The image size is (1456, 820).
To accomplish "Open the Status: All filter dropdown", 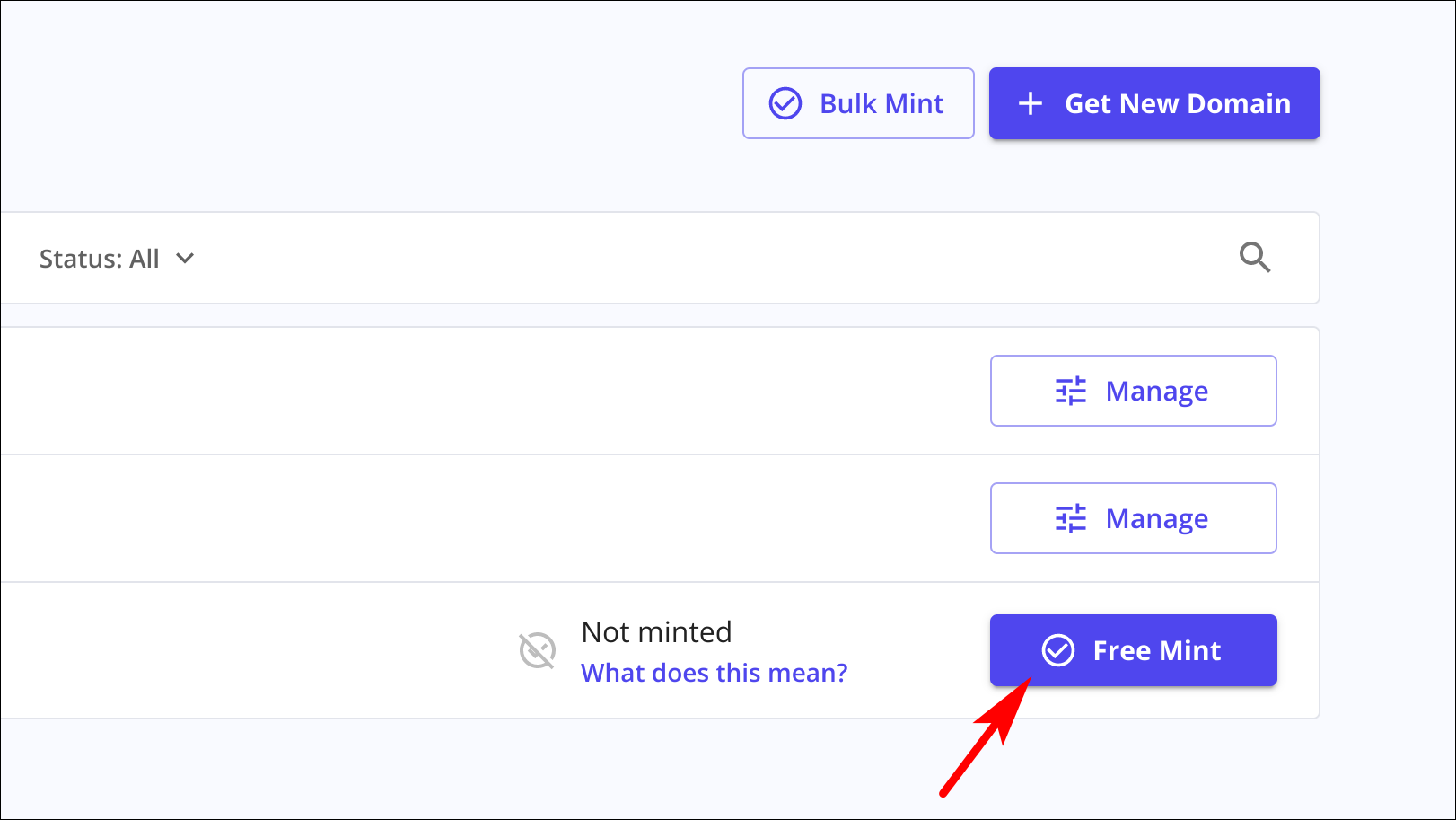I will [x=117, y=259].
